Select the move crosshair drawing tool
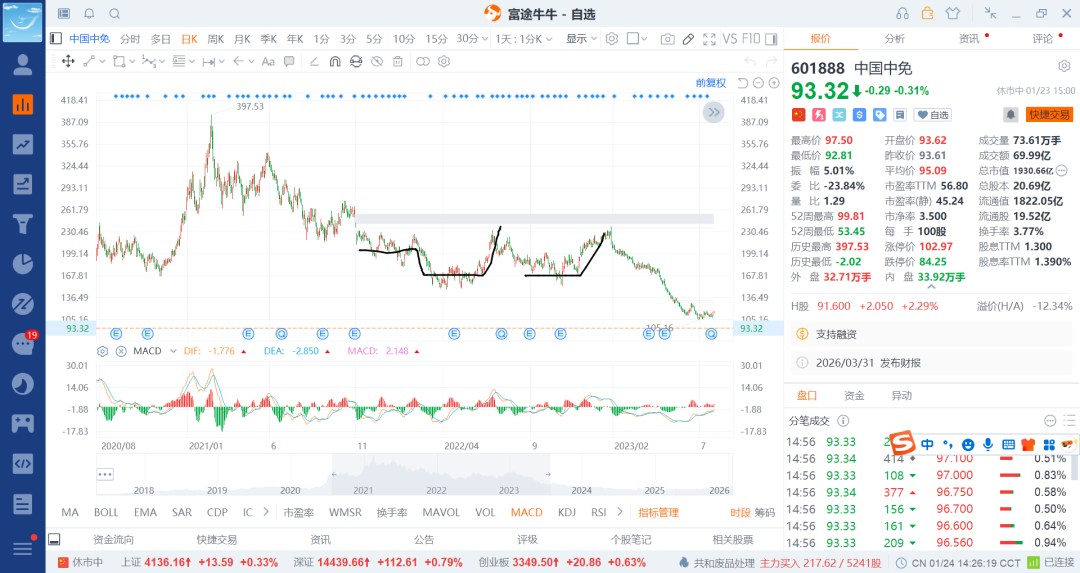The image size is (1080, 573). click(x=68, y=61)
